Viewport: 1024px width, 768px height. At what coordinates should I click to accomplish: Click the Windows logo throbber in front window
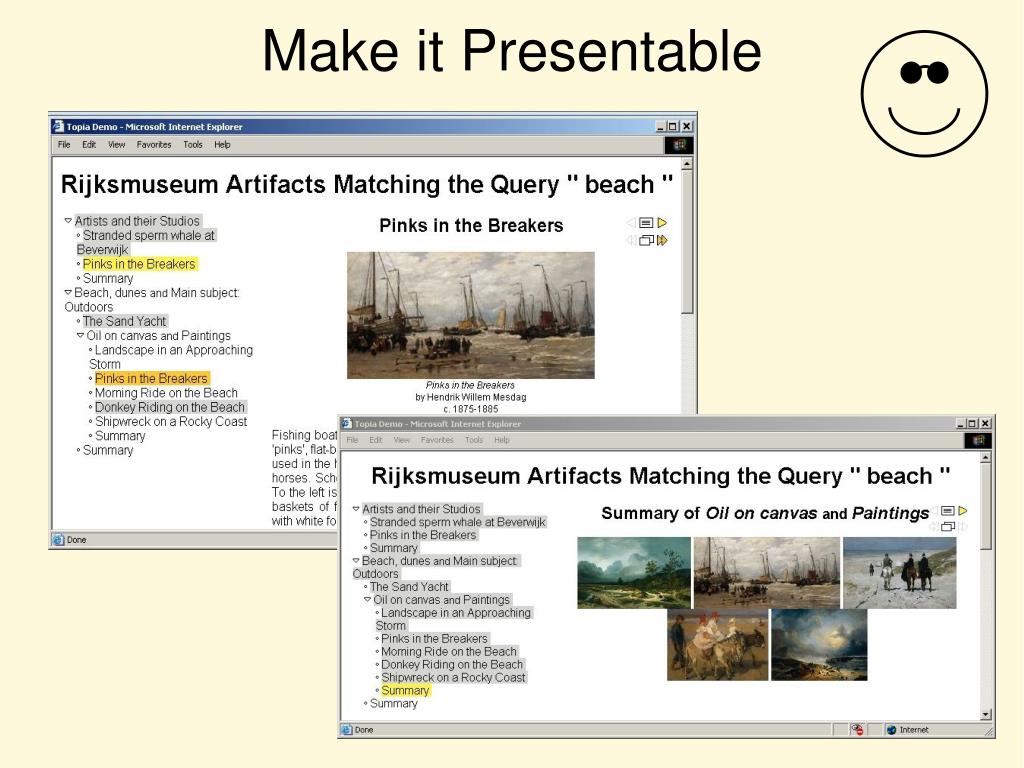978,440
